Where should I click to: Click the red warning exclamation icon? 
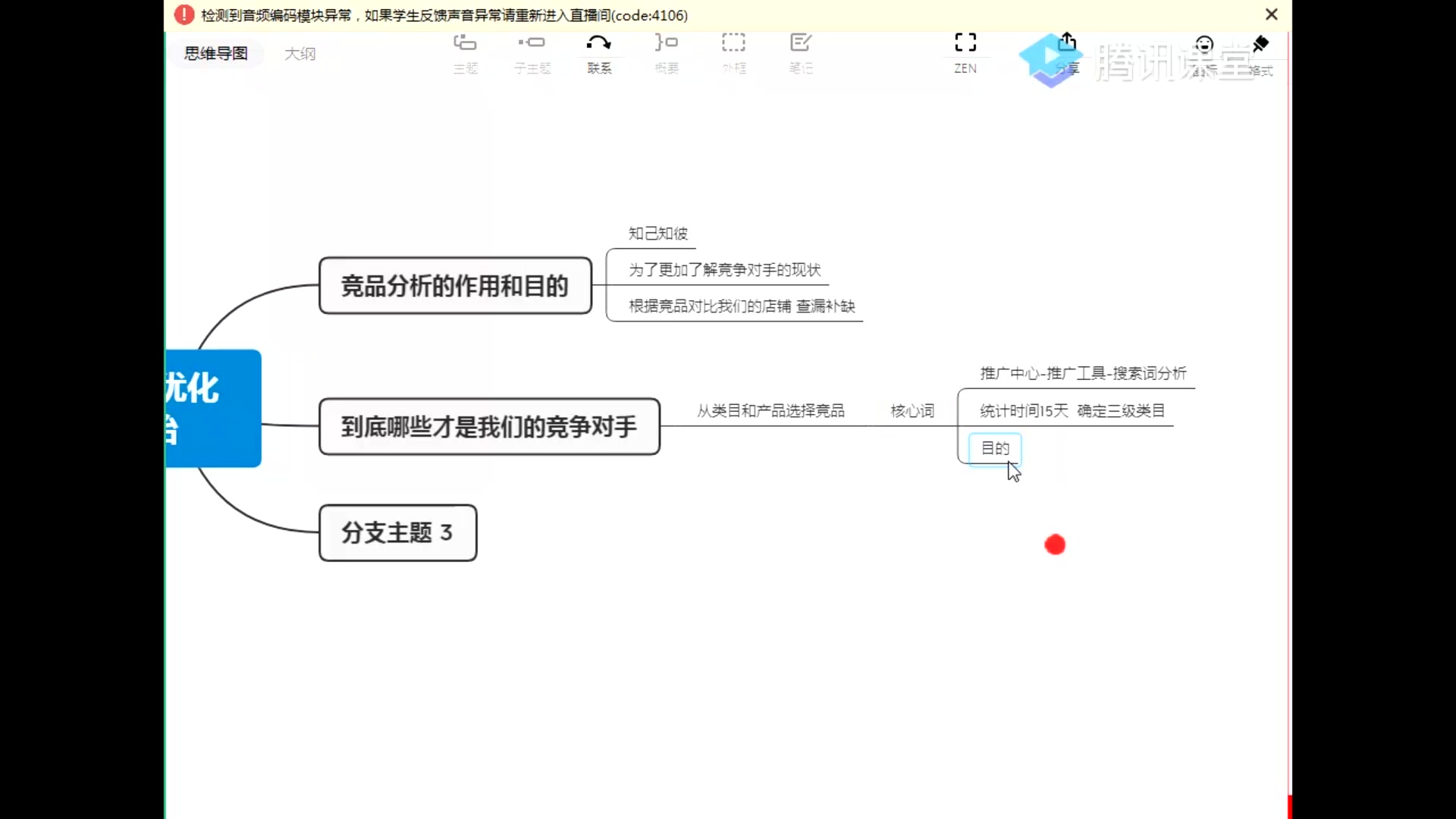pos(184,14)
